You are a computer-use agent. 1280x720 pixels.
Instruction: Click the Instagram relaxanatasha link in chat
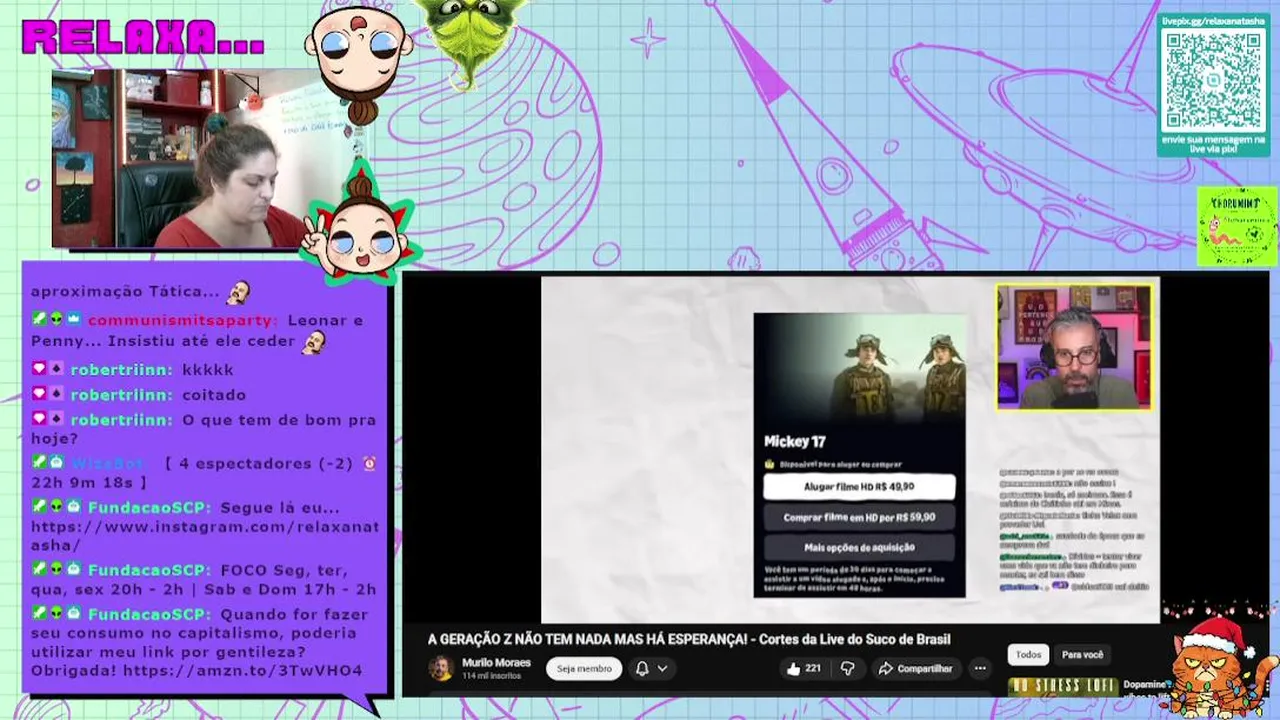pyautogui.click(x=205, y=536)
